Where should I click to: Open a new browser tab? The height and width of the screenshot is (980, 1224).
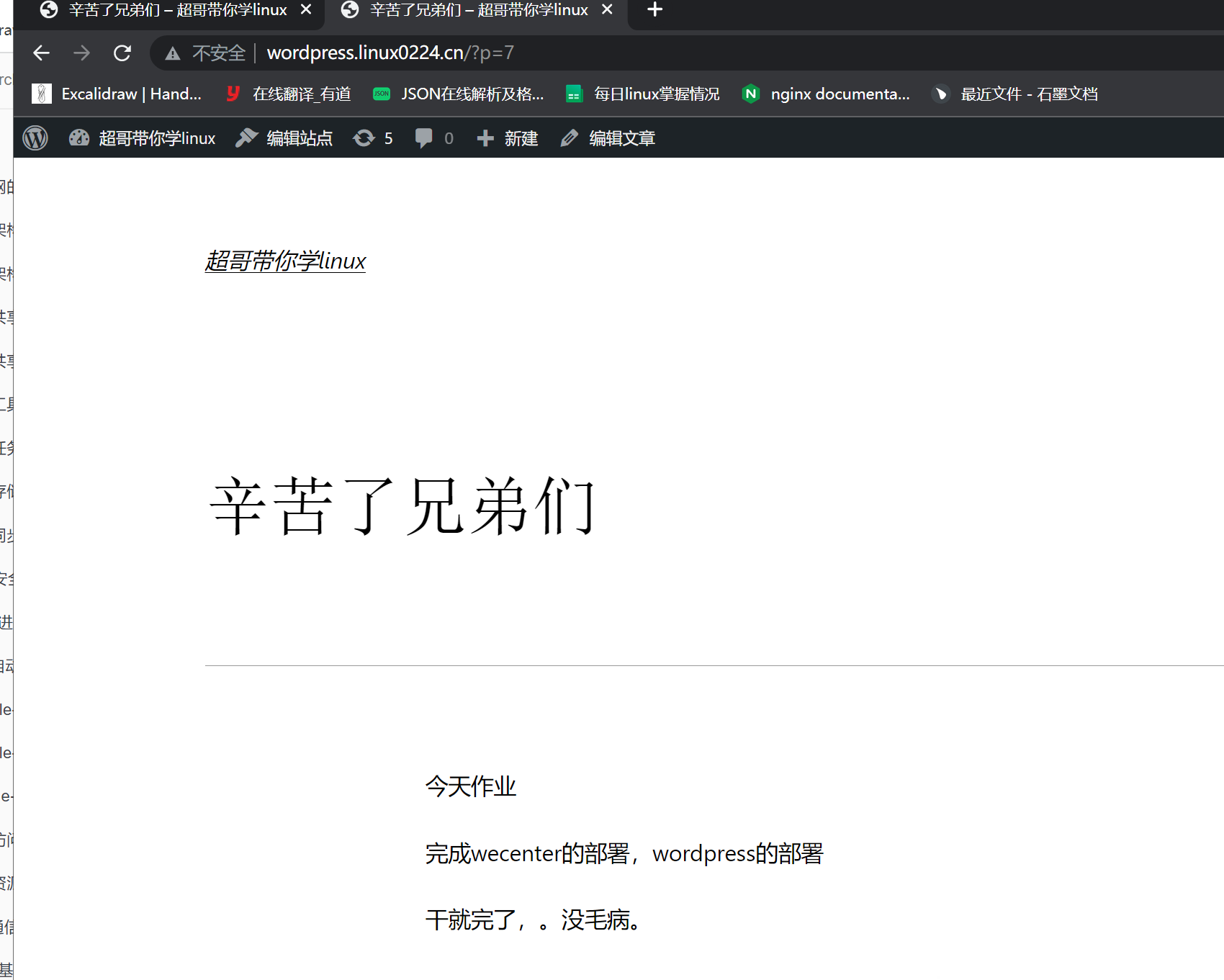[654, 10]
